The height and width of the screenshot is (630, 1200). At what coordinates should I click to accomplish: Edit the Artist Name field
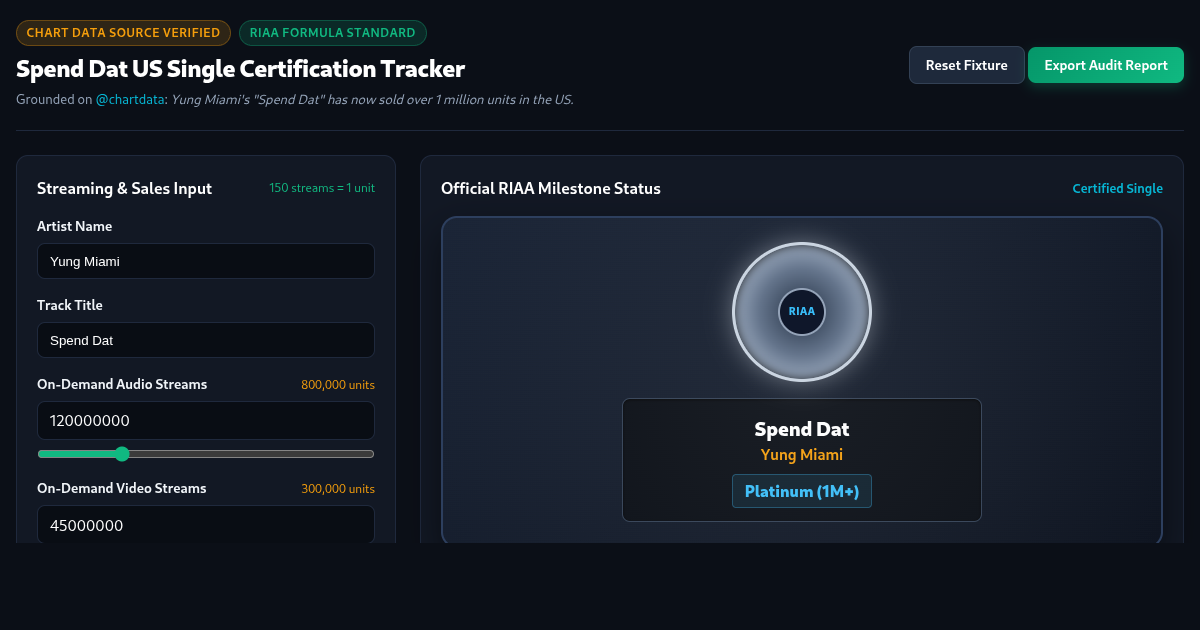click(206, 261)
